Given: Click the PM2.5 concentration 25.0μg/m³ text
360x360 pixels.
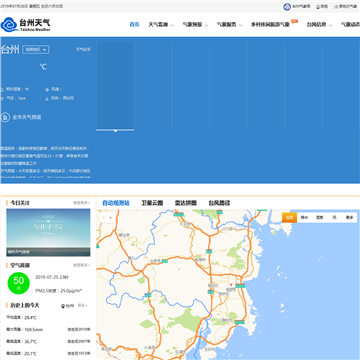Looking at the screenshot, I should [x=59, y=291].
